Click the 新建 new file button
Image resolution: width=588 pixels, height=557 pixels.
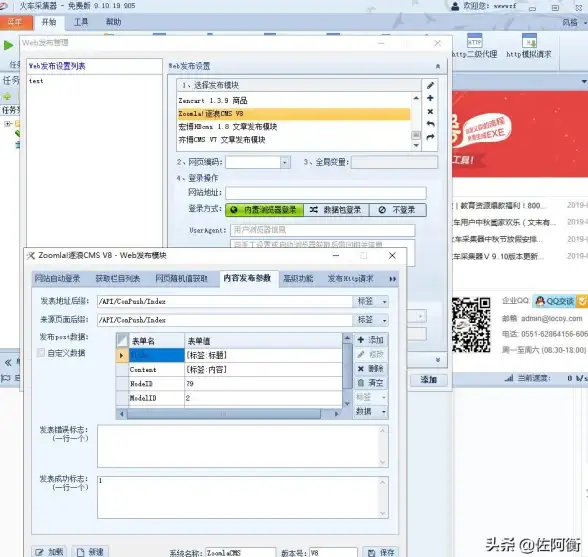pyautogui.click(x=90, y=552)
